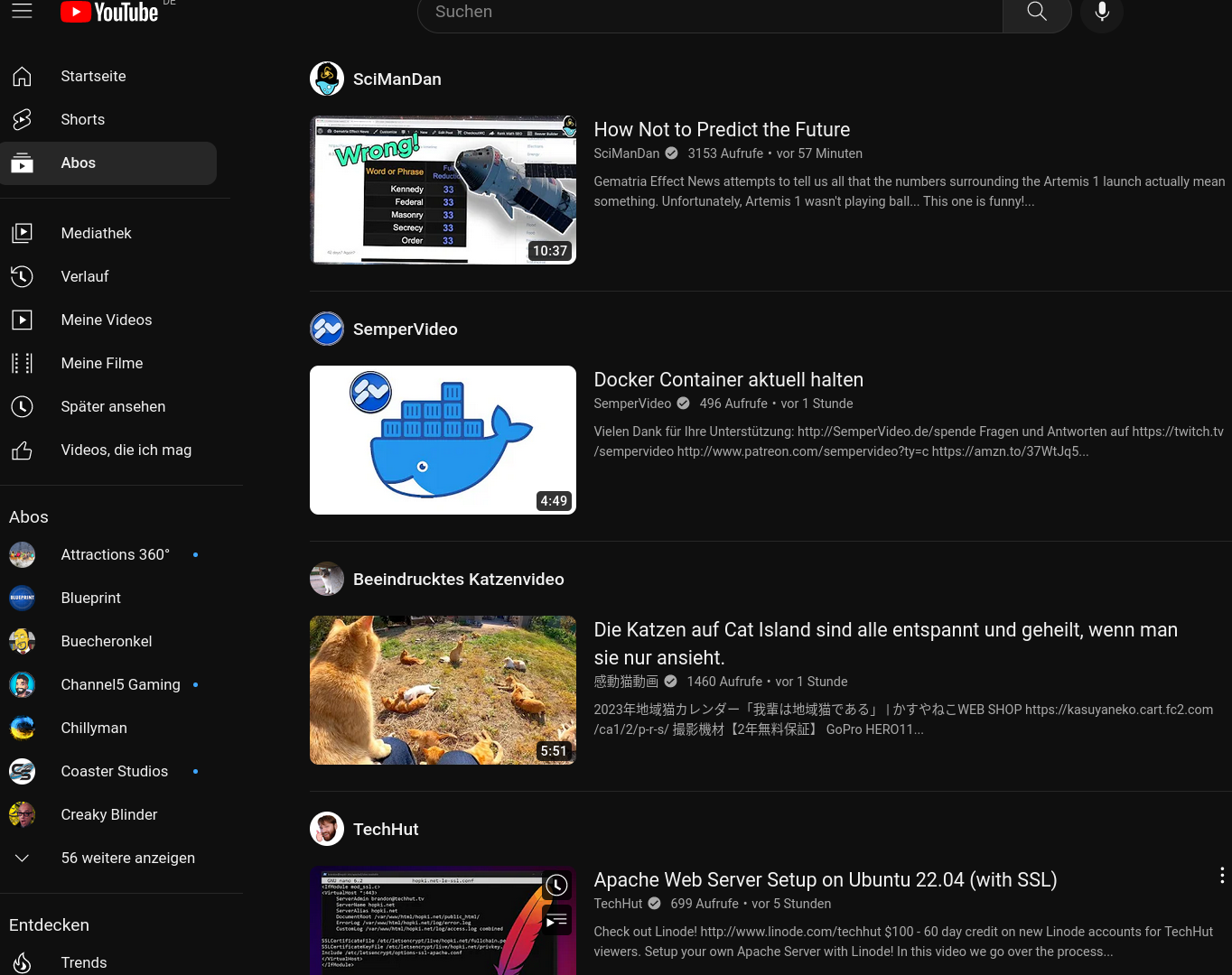Go to YouTube home via logo
The width and height of the screenshot is (1232, 975).
click(109, 12)
